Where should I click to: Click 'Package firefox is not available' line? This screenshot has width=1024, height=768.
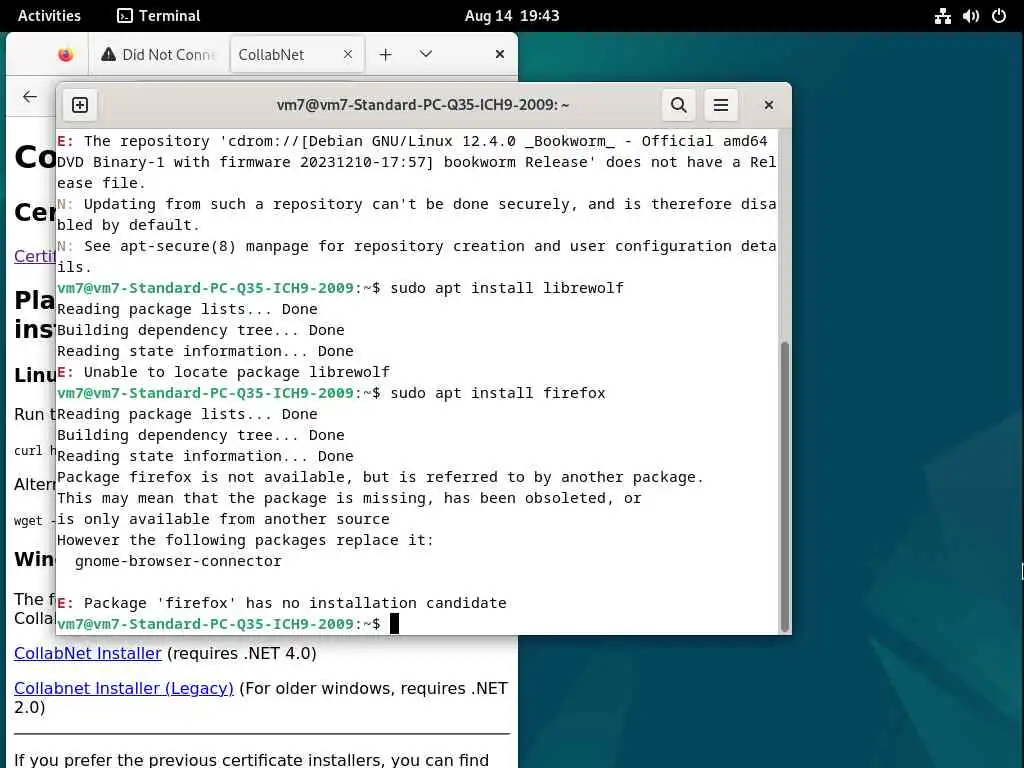380,477
